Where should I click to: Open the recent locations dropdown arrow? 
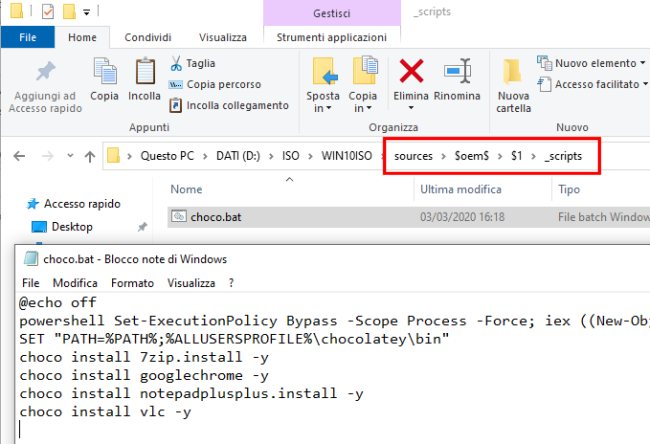70,156
